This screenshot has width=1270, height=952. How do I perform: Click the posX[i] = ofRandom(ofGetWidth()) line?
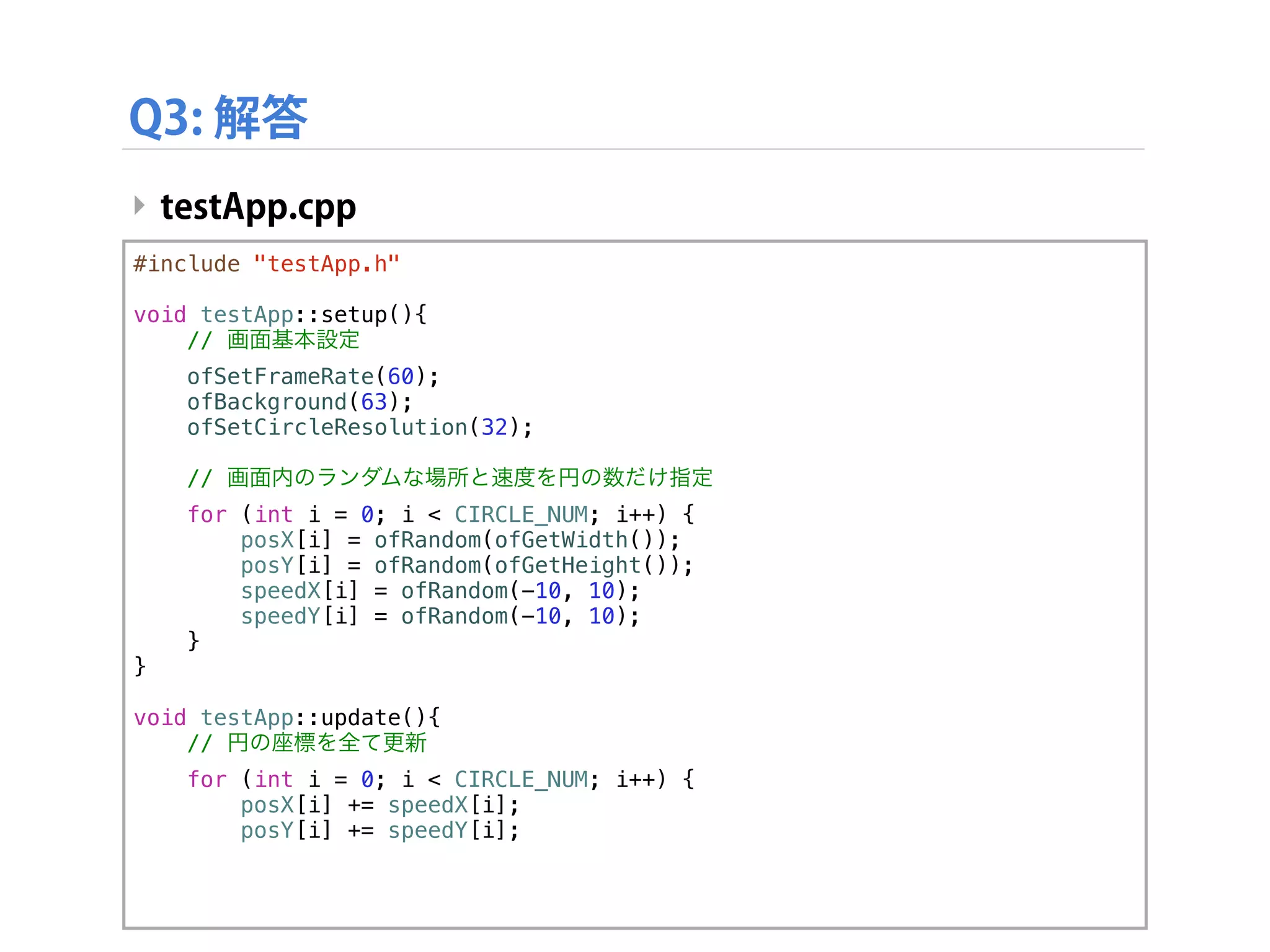tap(460, 540)
